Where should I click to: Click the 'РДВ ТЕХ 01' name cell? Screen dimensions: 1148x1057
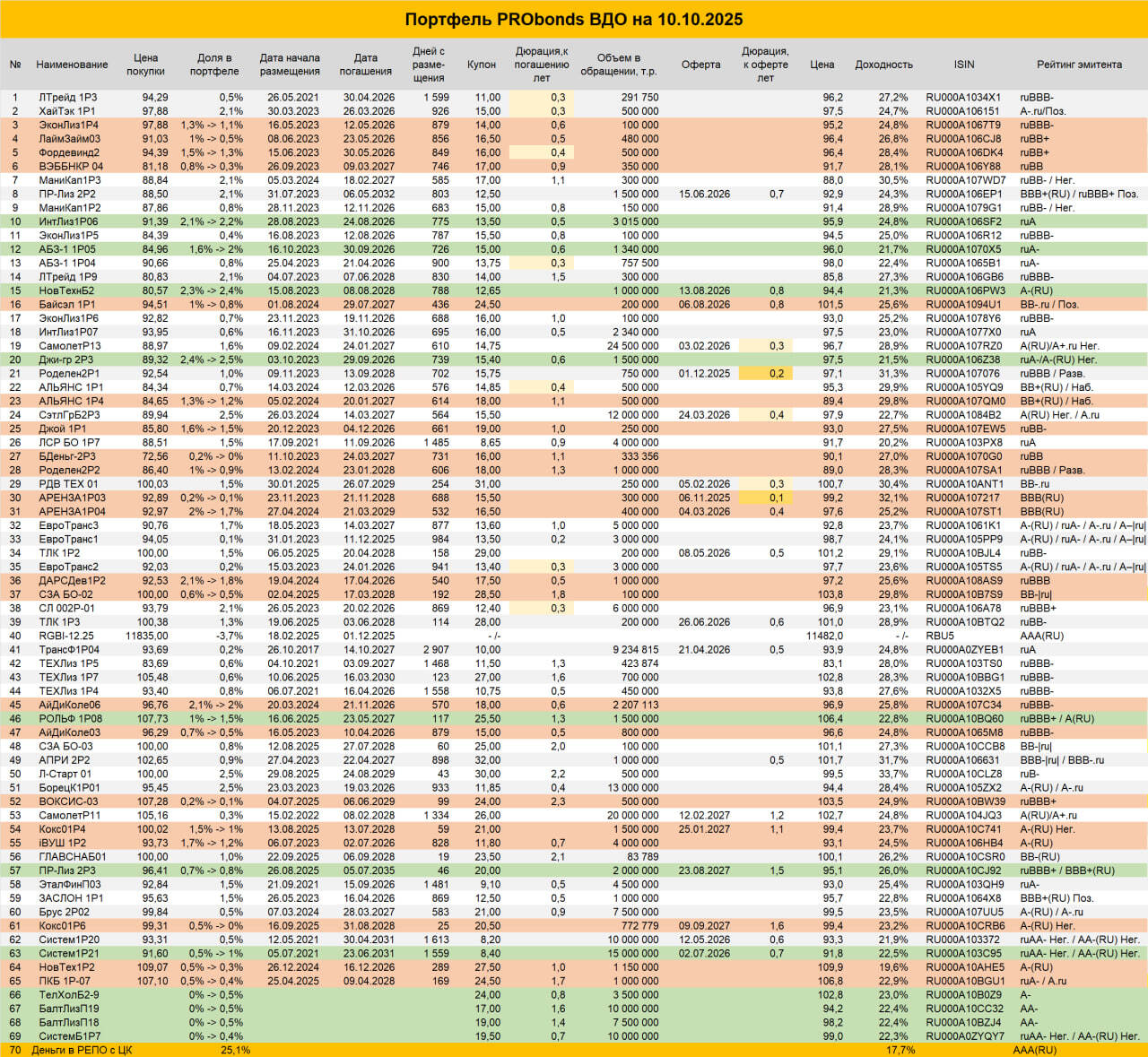pos(68,484)
